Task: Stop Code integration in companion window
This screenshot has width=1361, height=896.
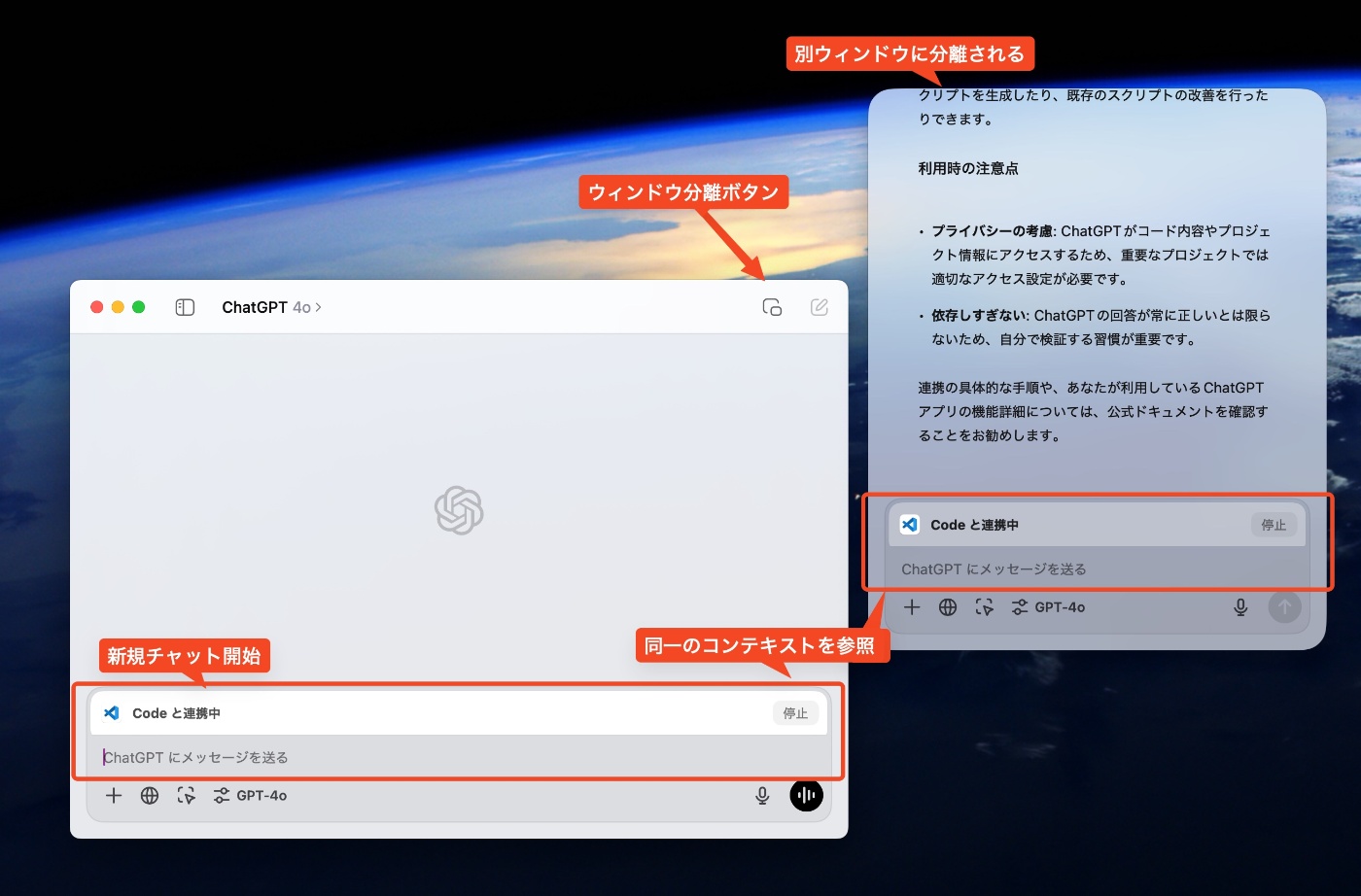Action: (x=1274, y=525)
